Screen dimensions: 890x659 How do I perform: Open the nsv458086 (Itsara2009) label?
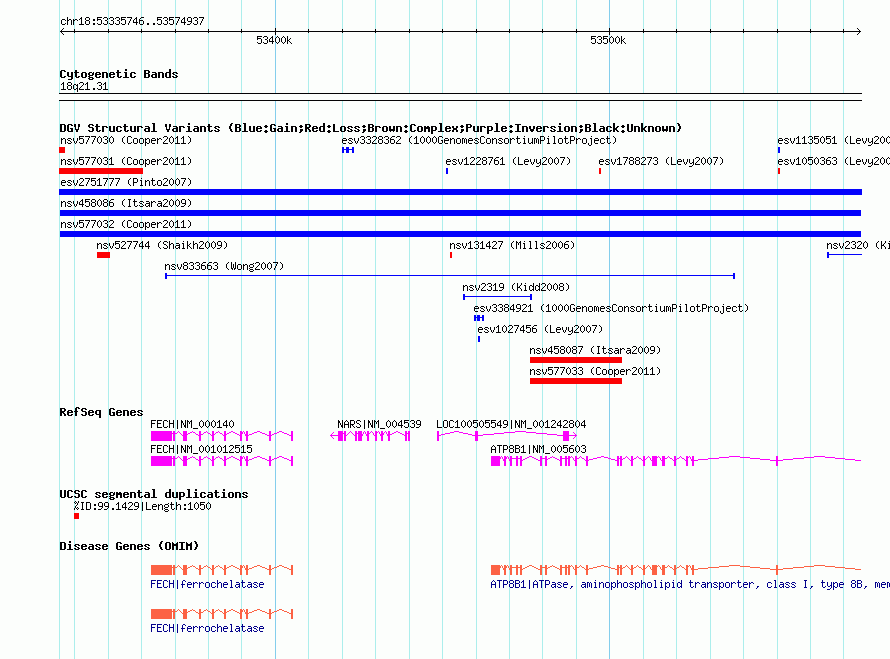coord(126,203)
